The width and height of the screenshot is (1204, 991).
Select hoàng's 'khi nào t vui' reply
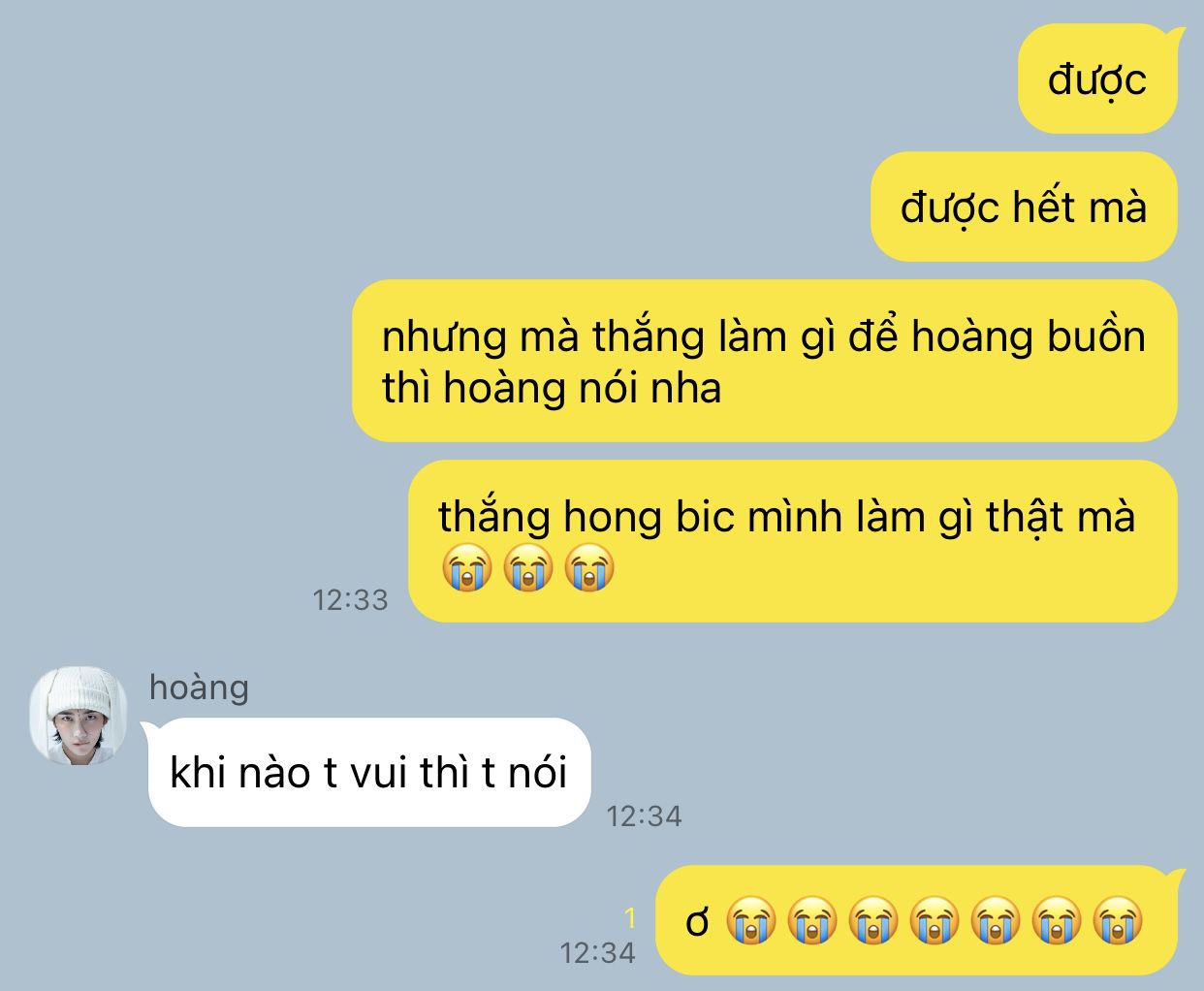[x=368, y=773]
